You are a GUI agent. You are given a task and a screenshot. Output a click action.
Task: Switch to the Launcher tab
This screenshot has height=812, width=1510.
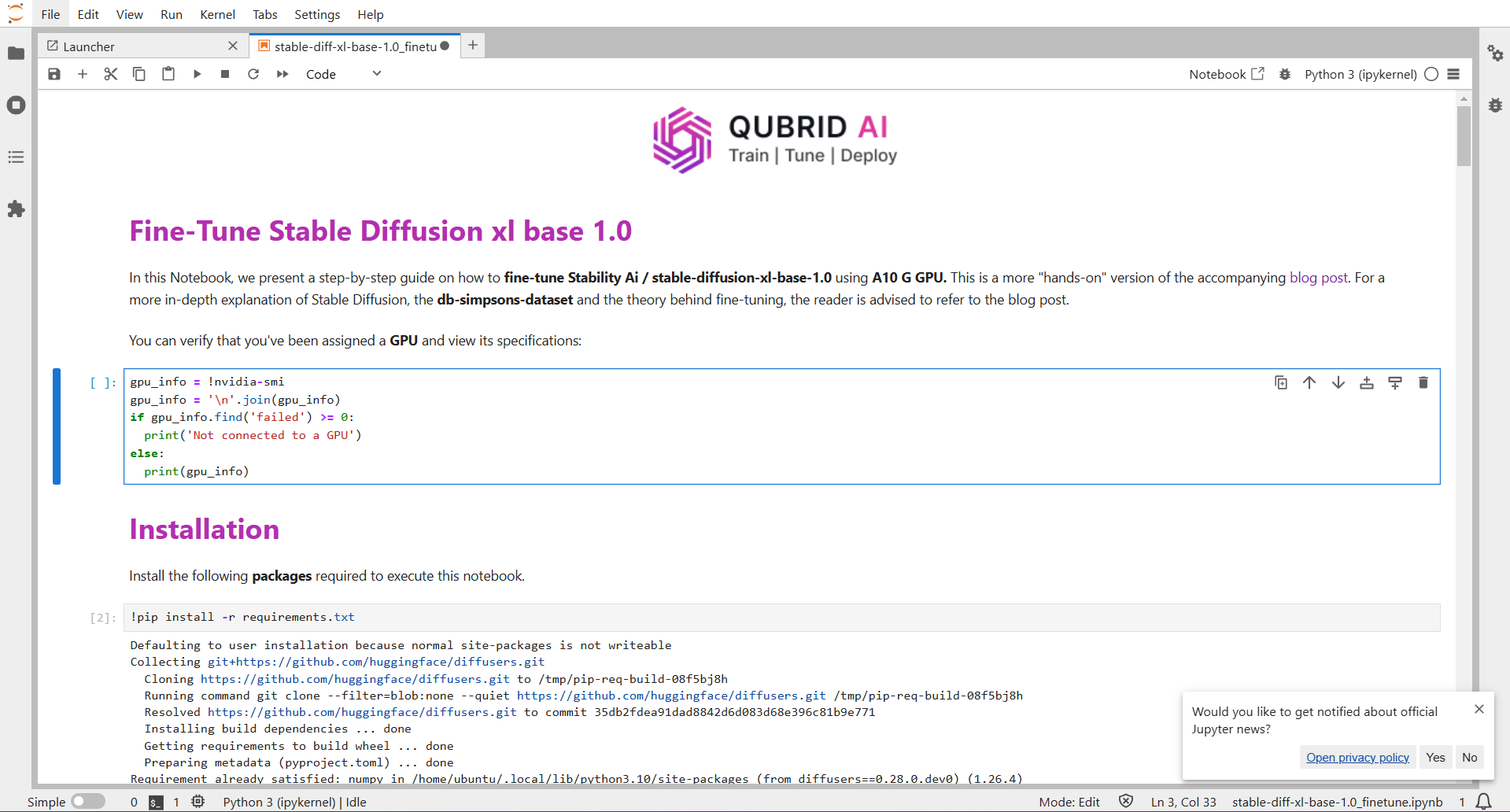point(142,46)
